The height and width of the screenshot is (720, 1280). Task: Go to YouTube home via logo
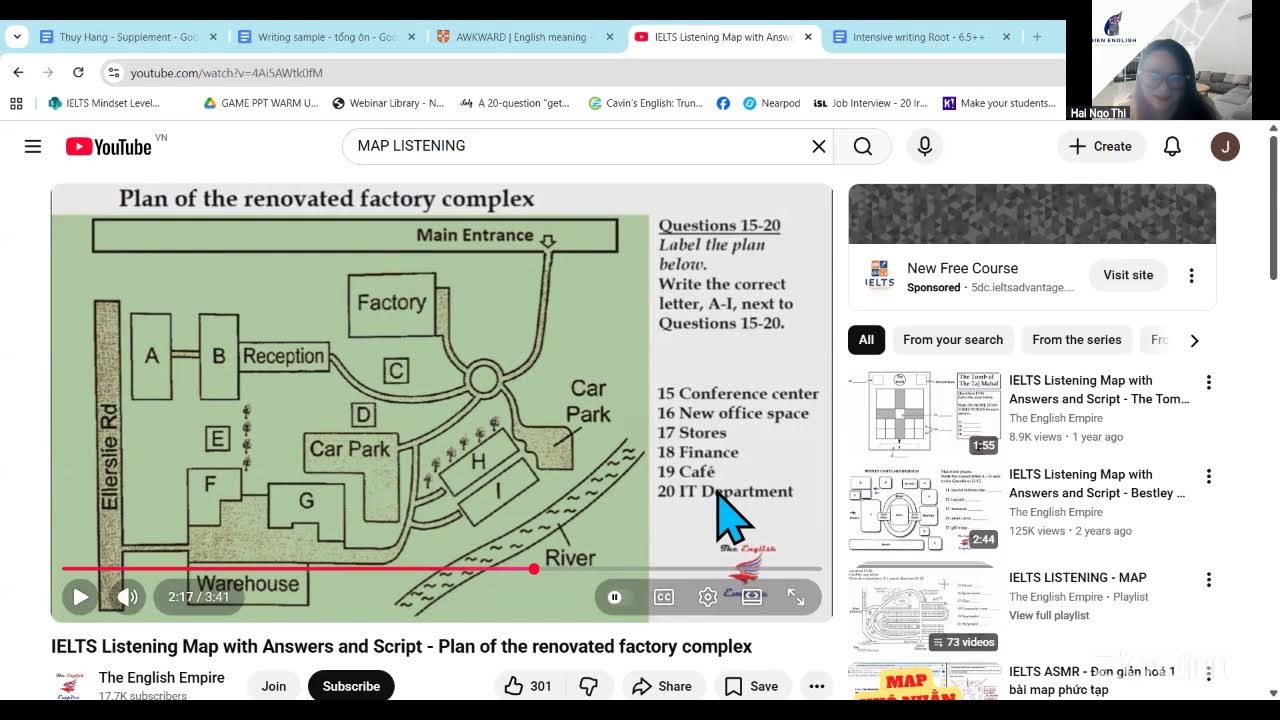tap(109, 146)
